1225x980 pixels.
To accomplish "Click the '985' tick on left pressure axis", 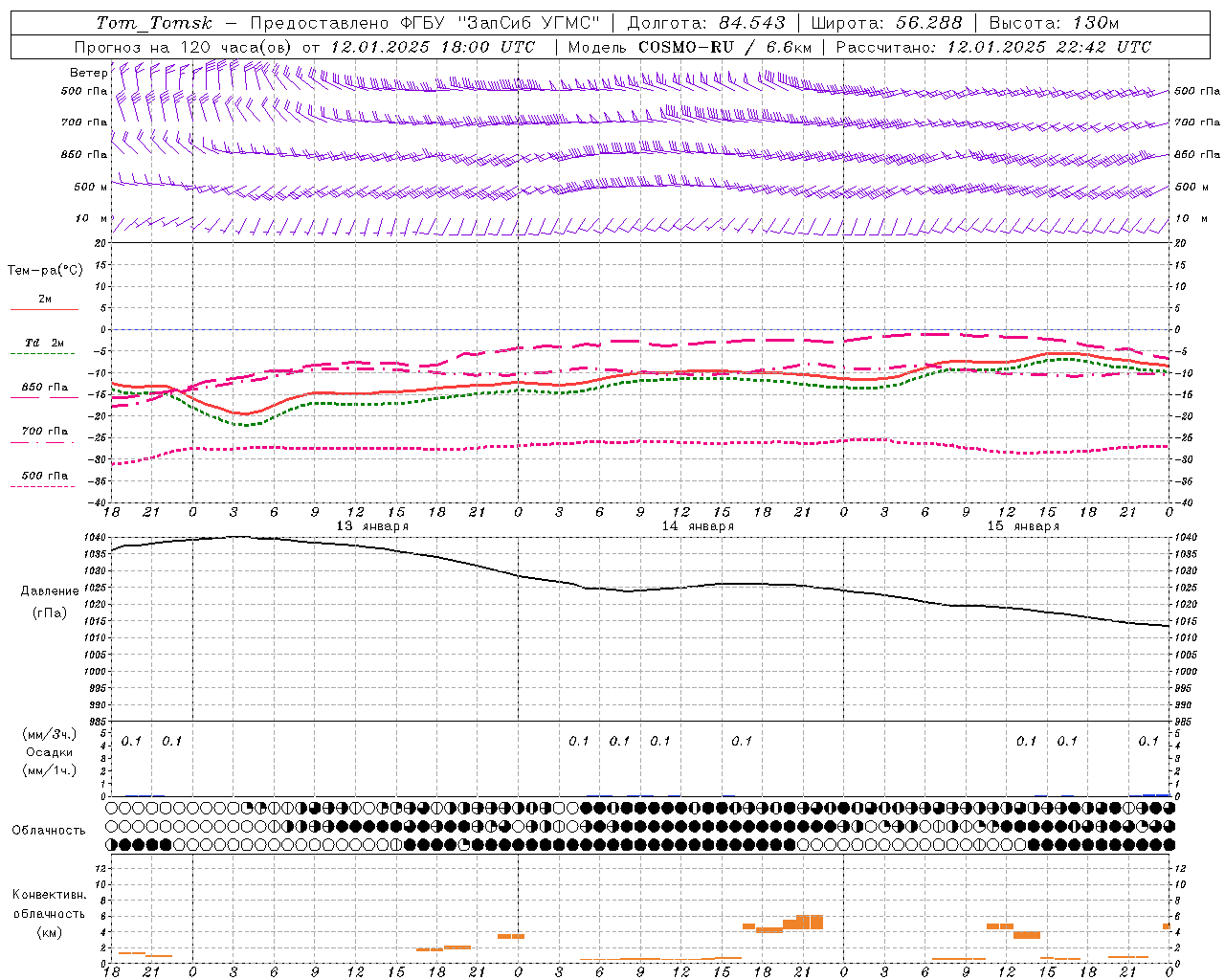I will tap(97, 722).
